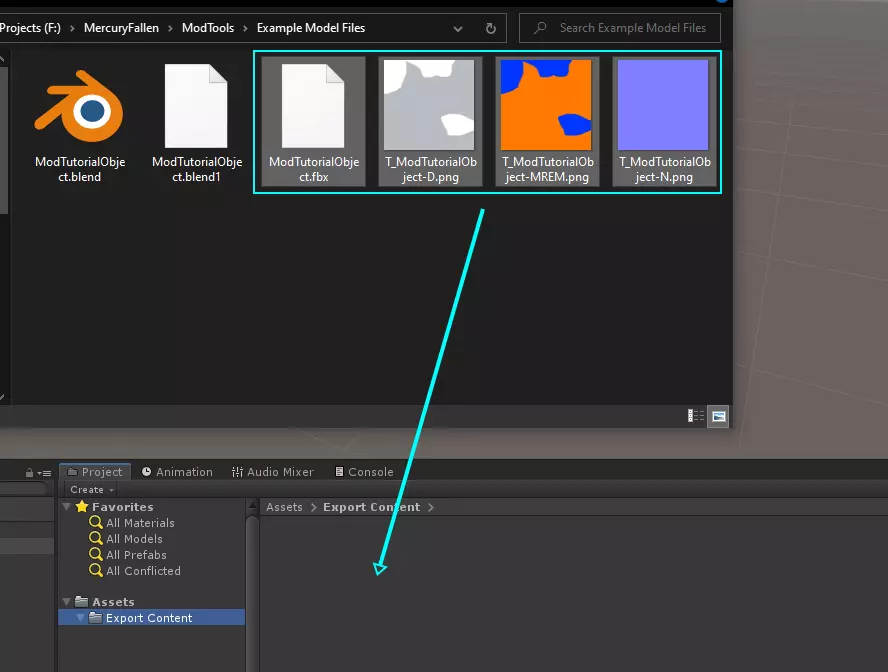
Task: Select the ModTutorialObject.fbx file icon
Action: tap(313, 106)
